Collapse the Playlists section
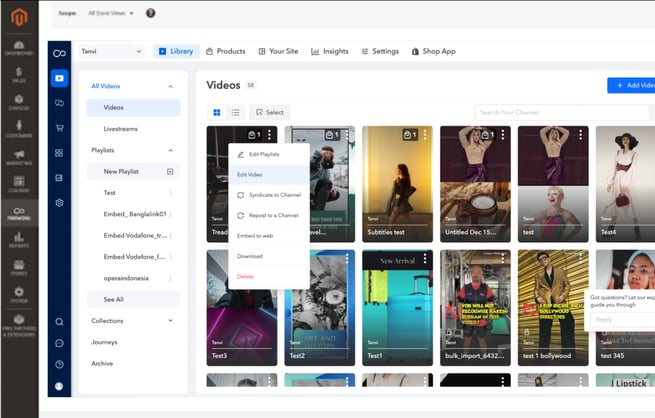 coord(170,150)
